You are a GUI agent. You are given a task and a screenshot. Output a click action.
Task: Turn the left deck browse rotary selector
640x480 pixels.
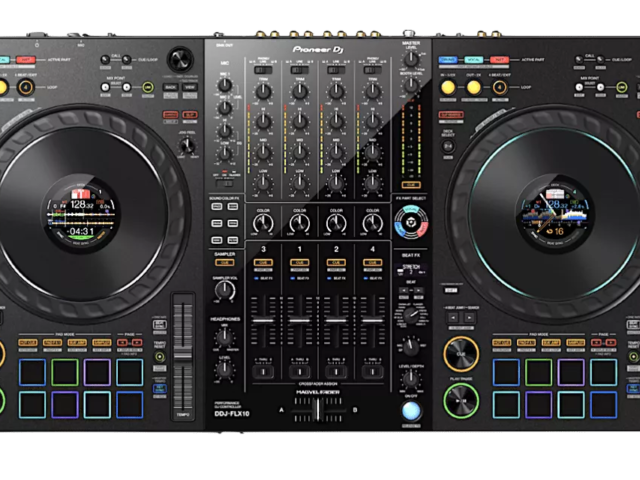[180, 60]
